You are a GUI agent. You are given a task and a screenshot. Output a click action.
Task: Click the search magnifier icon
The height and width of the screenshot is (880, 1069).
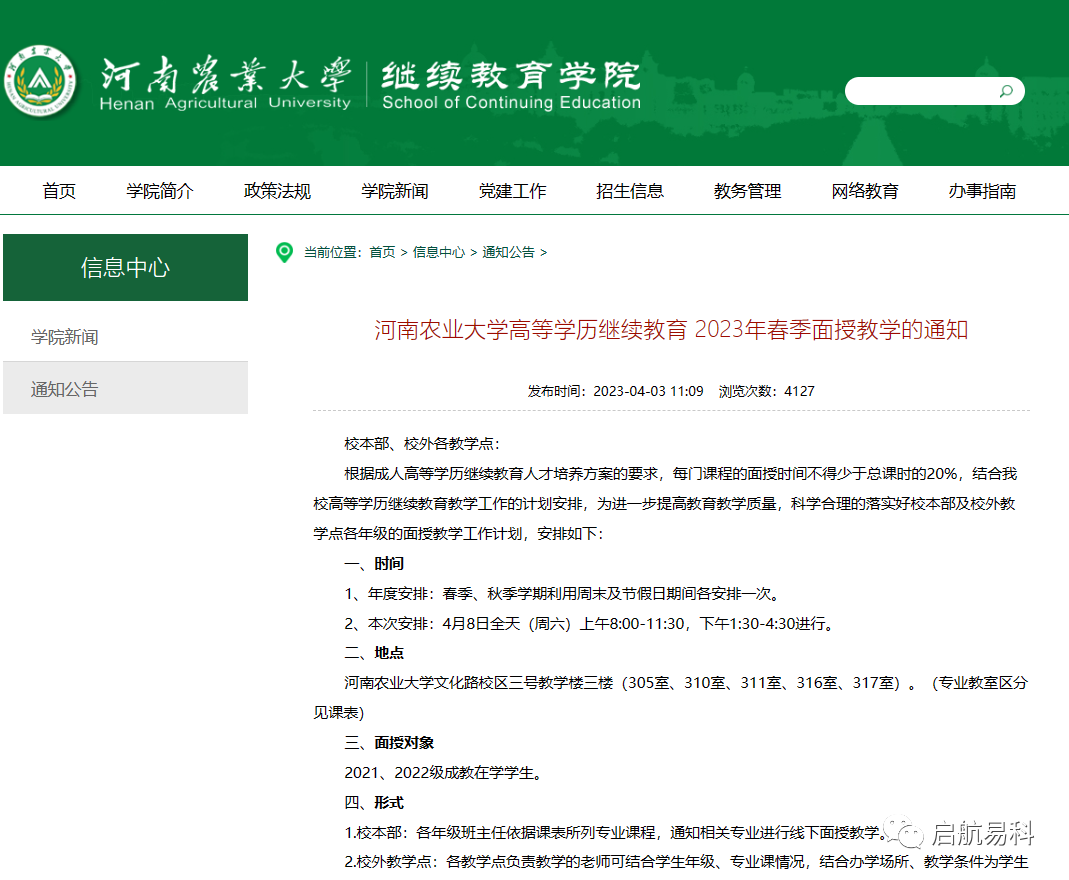click(1006, 91)
